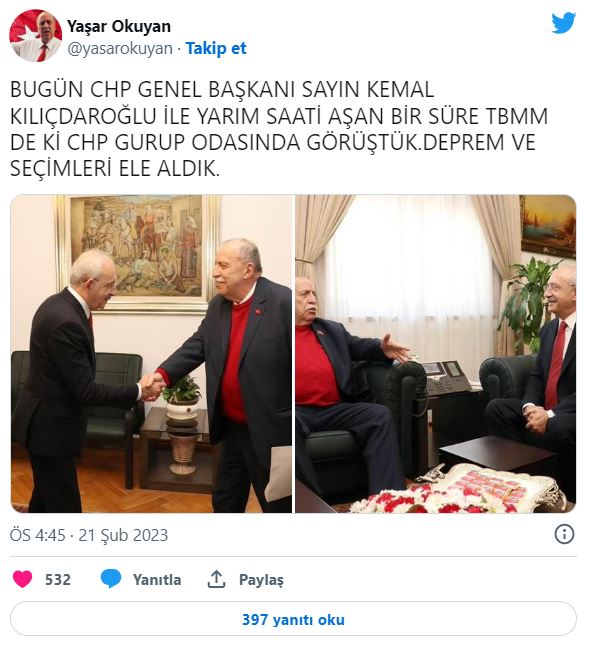
Task: Open the Twitter bird logo
Action: [563, 23]
